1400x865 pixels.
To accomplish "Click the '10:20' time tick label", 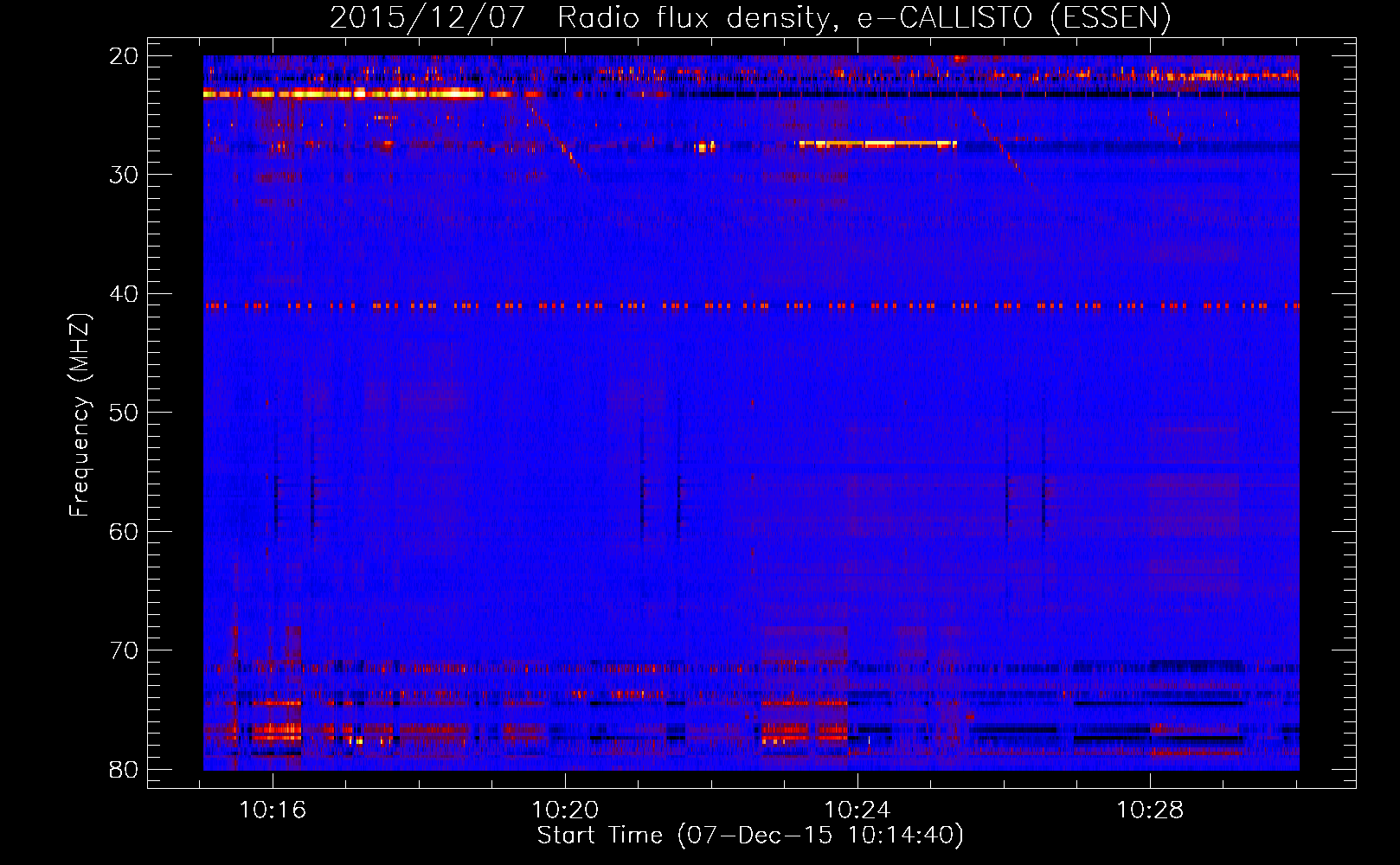I will pos(565,811).
